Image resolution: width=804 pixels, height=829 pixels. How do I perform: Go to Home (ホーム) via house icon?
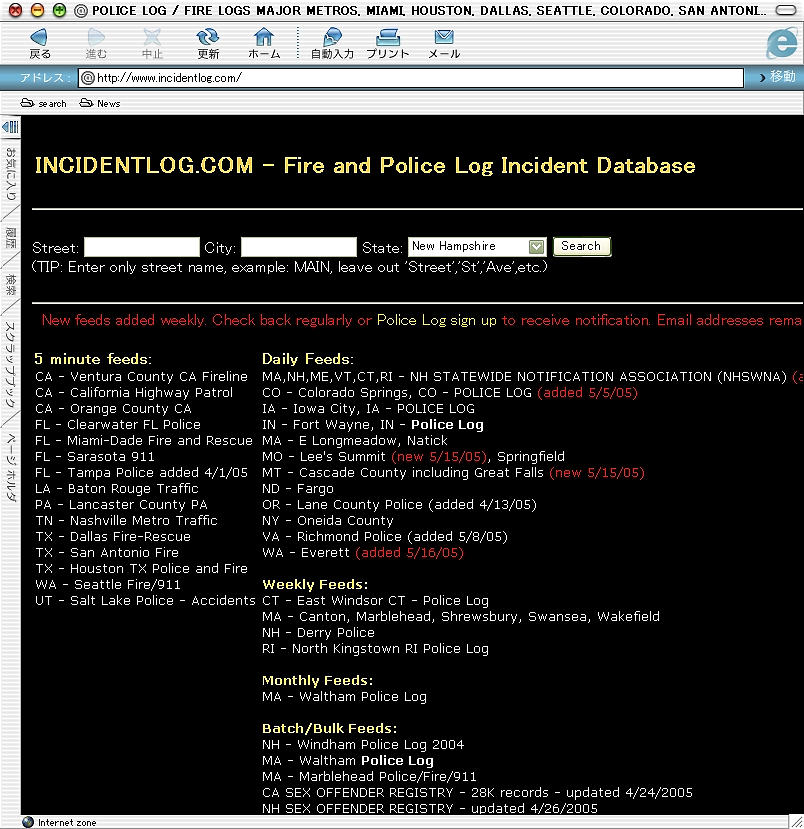264,38
